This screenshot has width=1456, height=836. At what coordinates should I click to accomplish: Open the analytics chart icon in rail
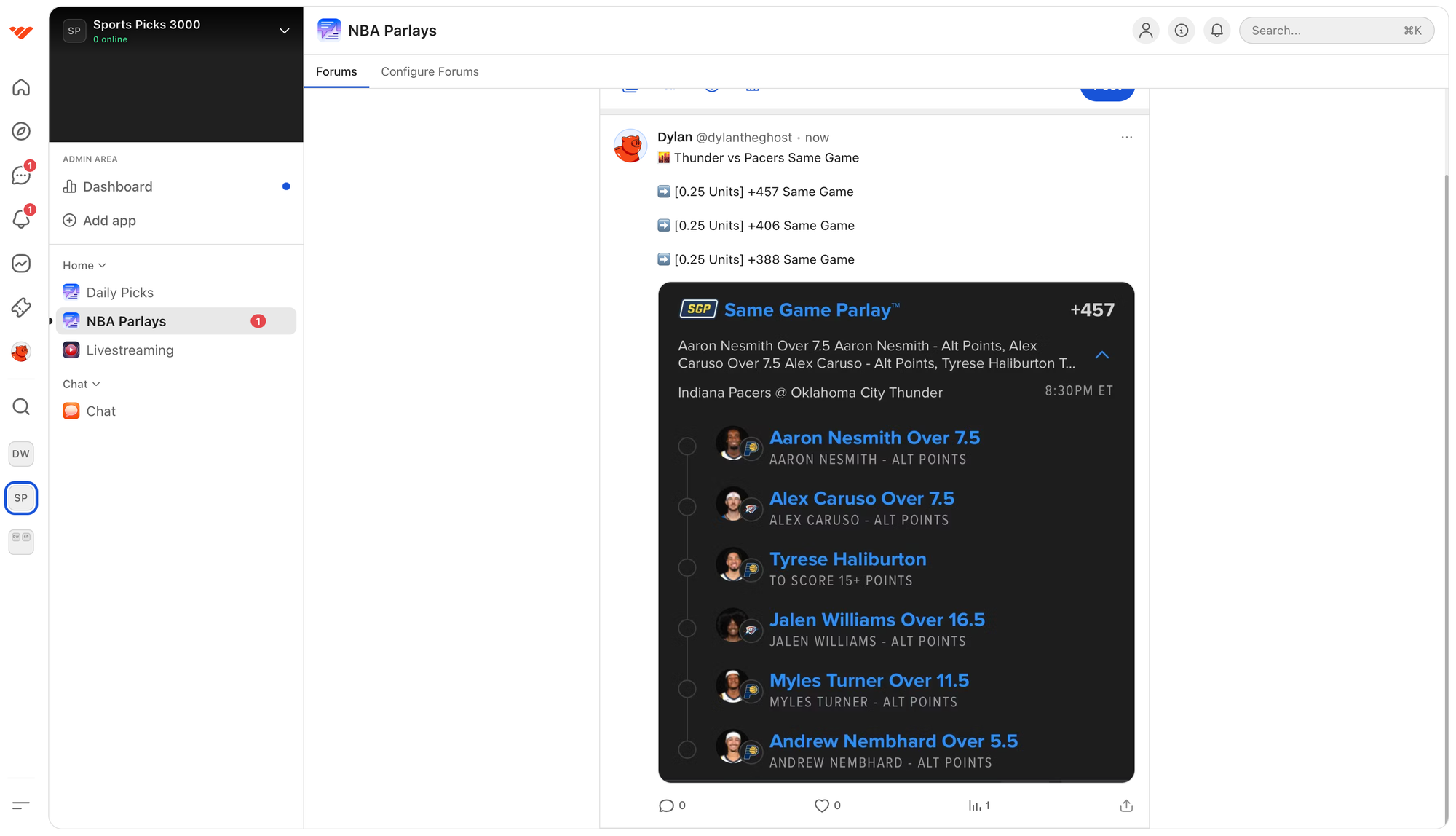21,263
